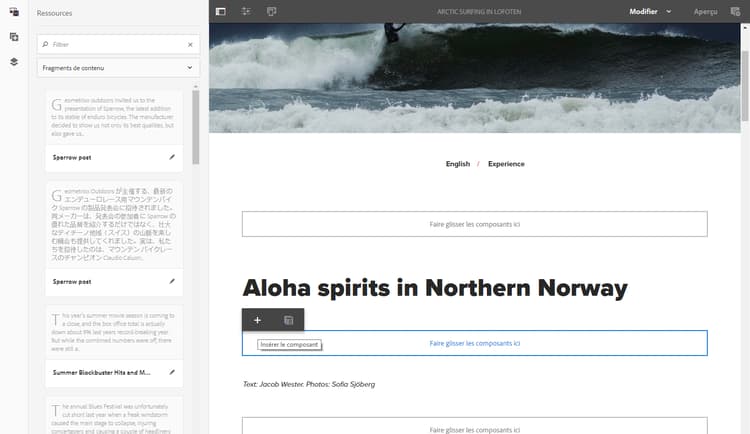Click the resources list scrollbar

point(196,127)
